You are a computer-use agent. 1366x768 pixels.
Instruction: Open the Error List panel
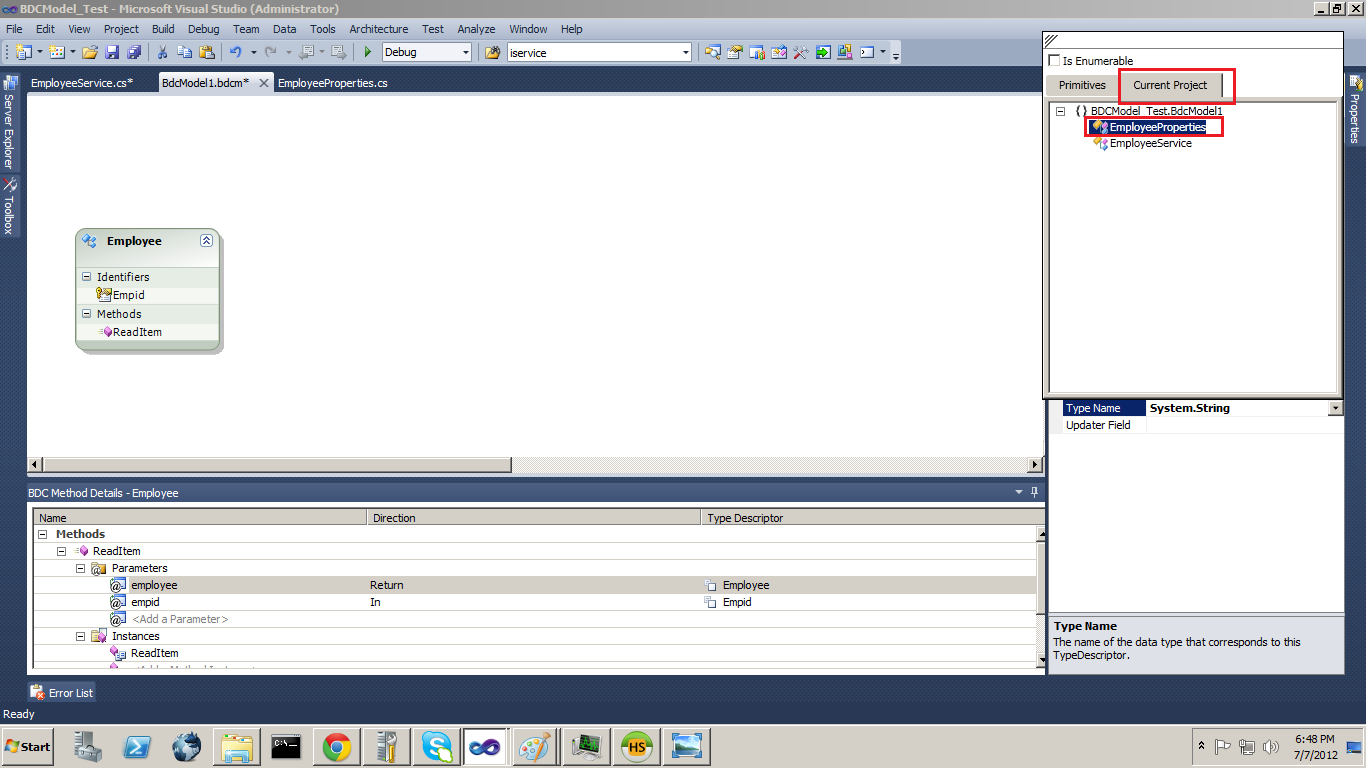62,692
